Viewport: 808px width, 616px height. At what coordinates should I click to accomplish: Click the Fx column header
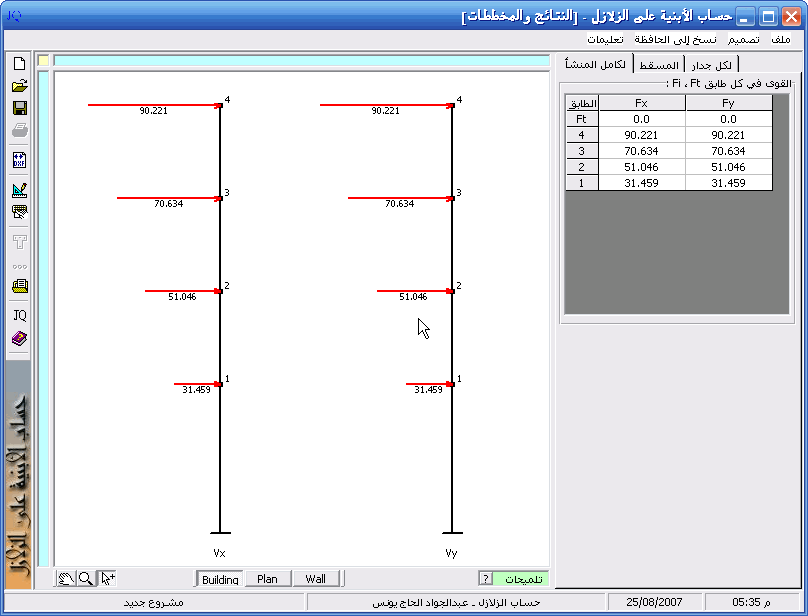pyautogui.click(x=642, y=103)
